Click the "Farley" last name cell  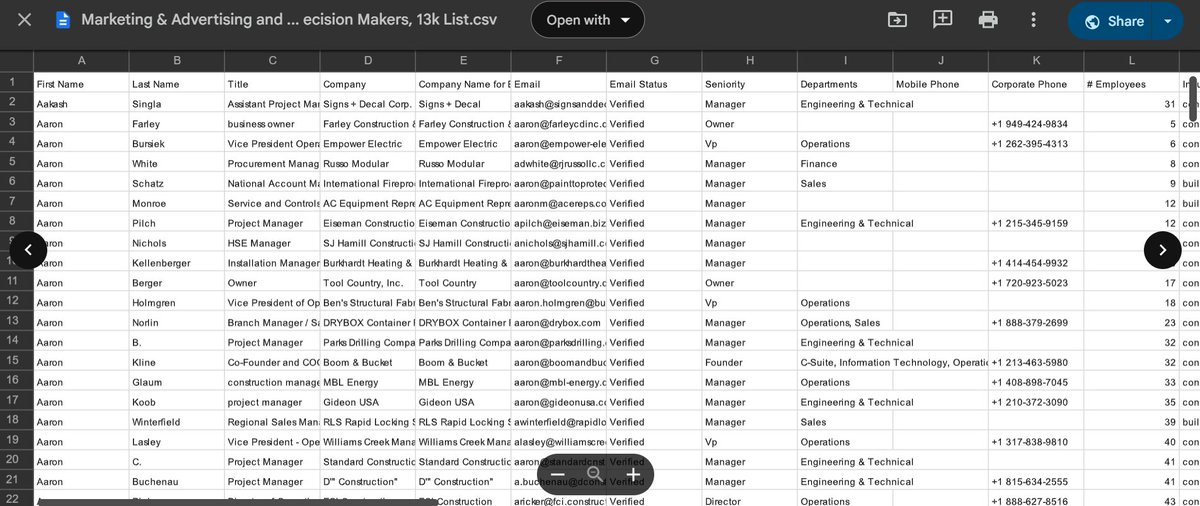(177, 124)
